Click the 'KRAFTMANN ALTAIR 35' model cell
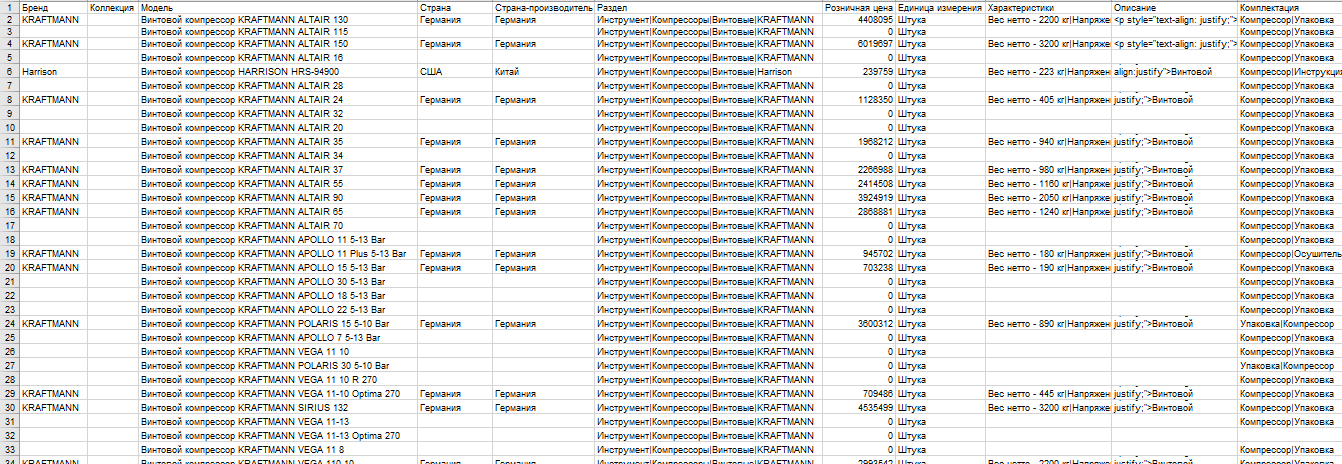 tap(278, 142)
